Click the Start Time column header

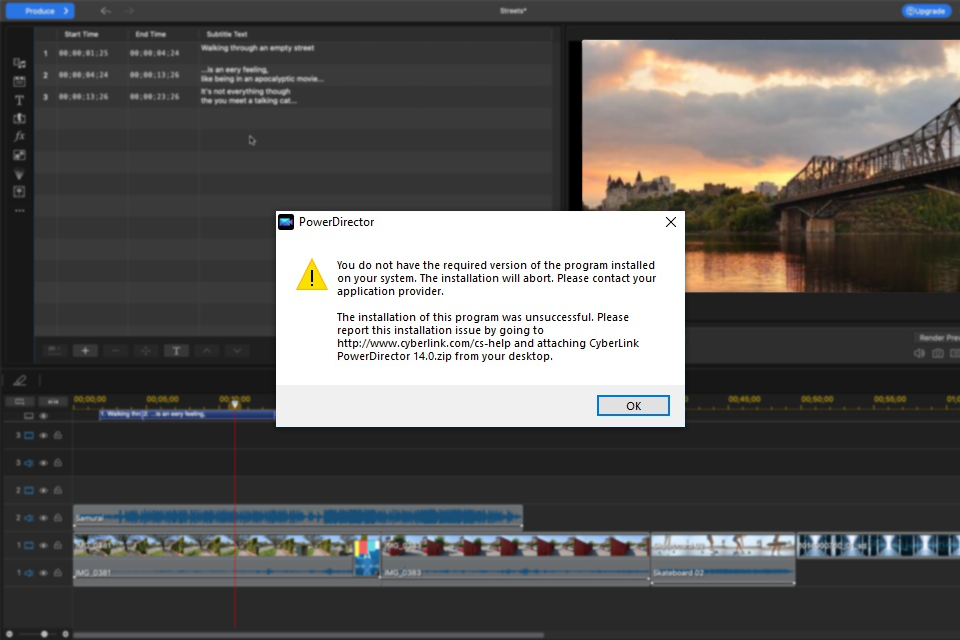tap(81, 34)
